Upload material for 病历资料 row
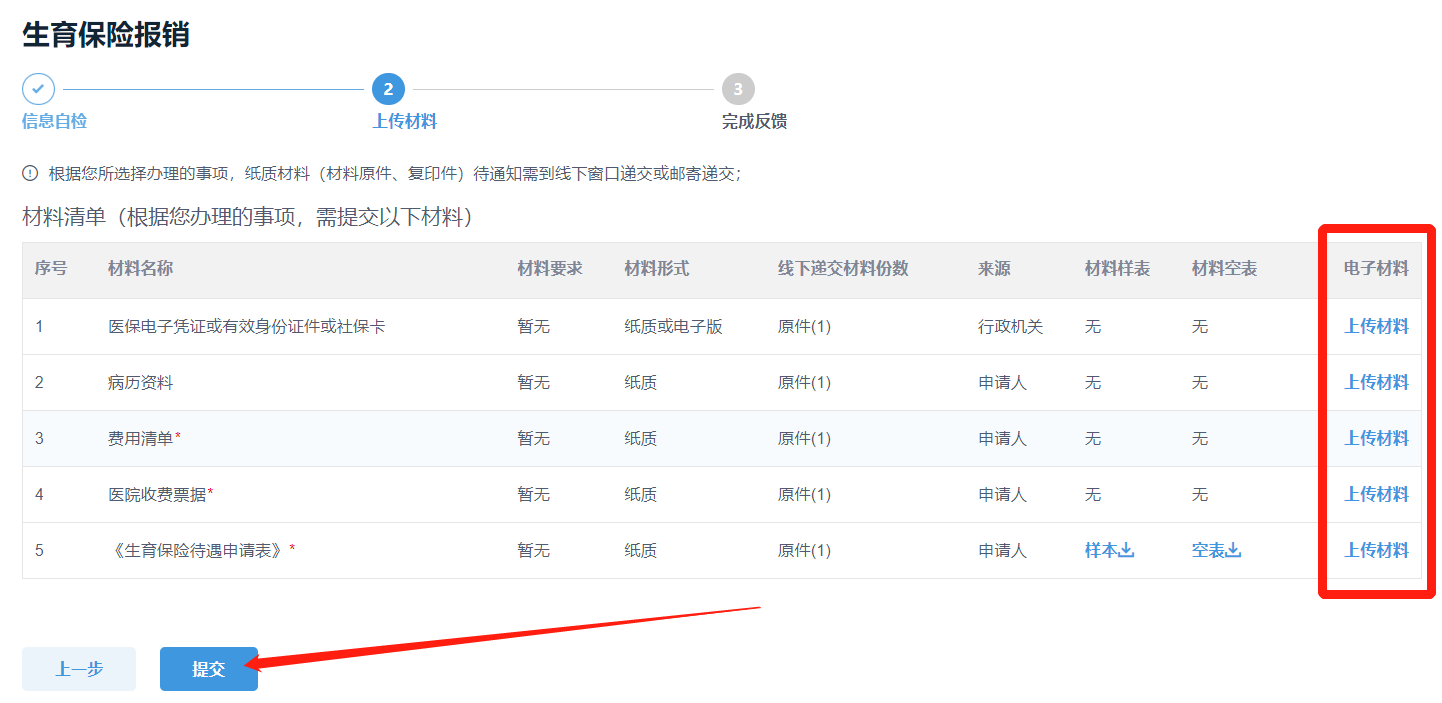Viewport: 1442px width, 703px height. click(x=1376, y=382)
